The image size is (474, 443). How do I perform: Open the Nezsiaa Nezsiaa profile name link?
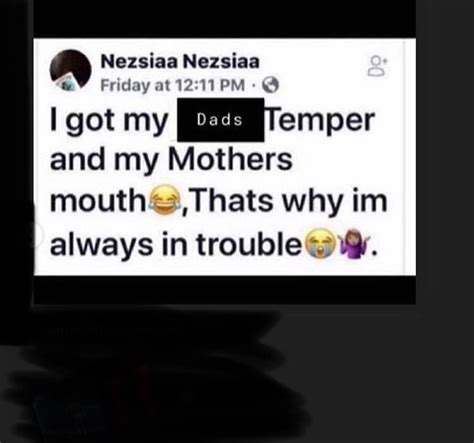(180, 62)
